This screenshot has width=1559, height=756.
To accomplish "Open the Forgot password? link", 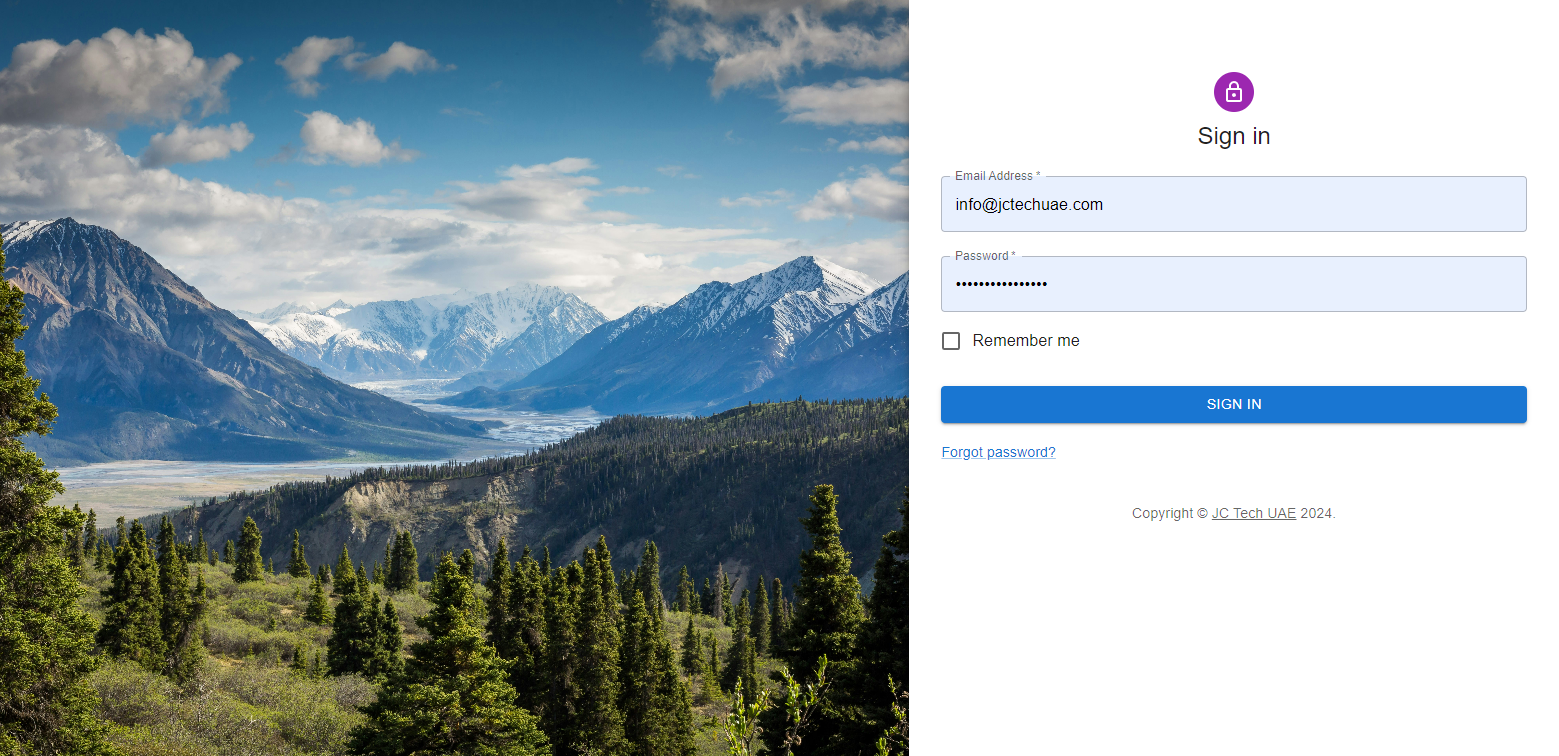I will coord(998,452).
